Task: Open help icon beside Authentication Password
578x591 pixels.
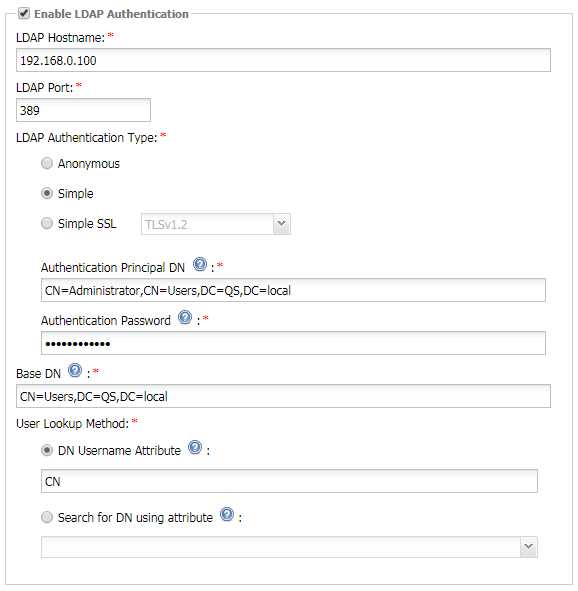Action: pos(185,317)
